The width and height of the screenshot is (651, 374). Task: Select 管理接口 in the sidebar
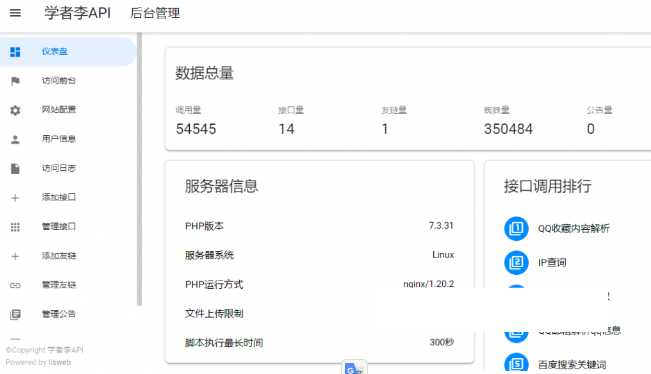click(68, 226)
